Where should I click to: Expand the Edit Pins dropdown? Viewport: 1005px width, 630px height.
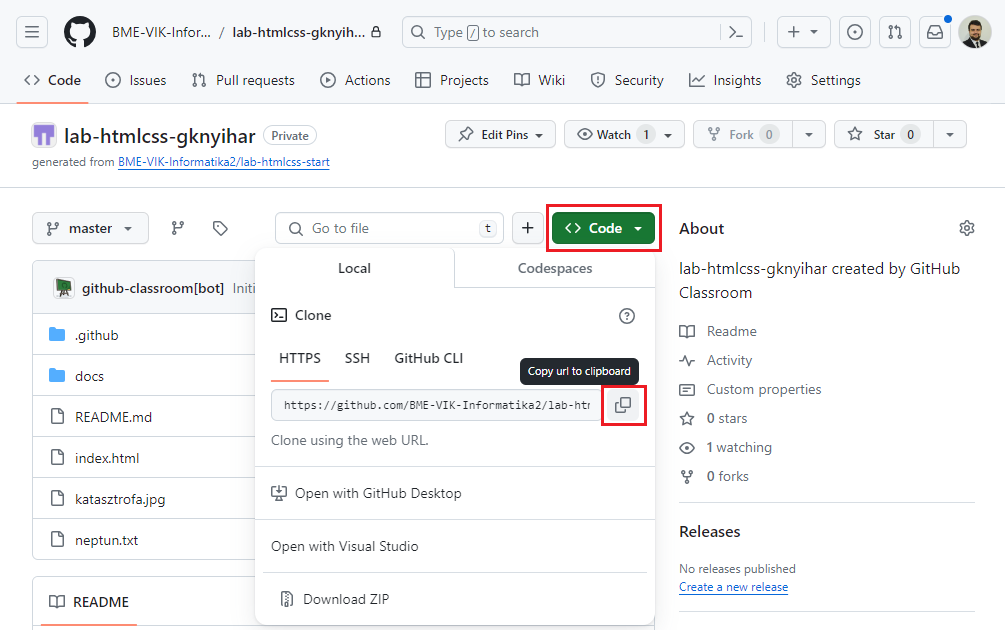coord(500,134)
